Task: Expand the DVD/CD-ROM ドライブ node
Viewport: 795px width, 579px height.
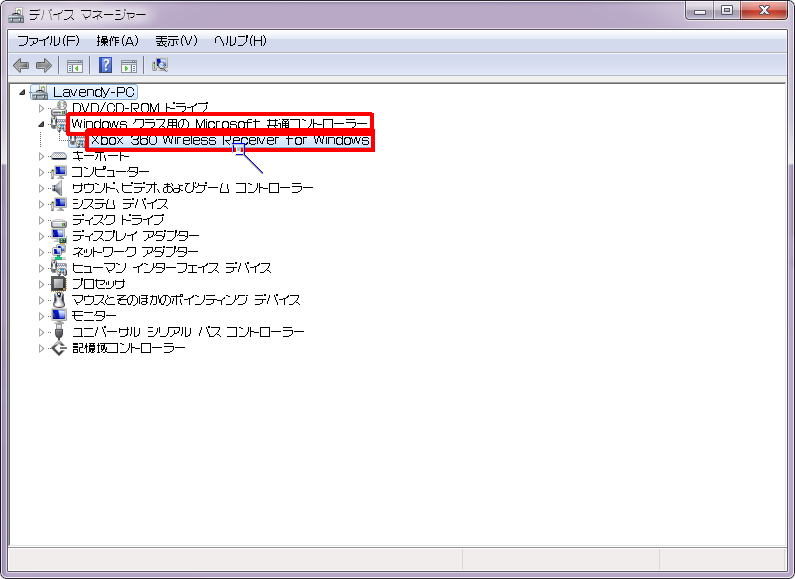Action: point(42,108)
